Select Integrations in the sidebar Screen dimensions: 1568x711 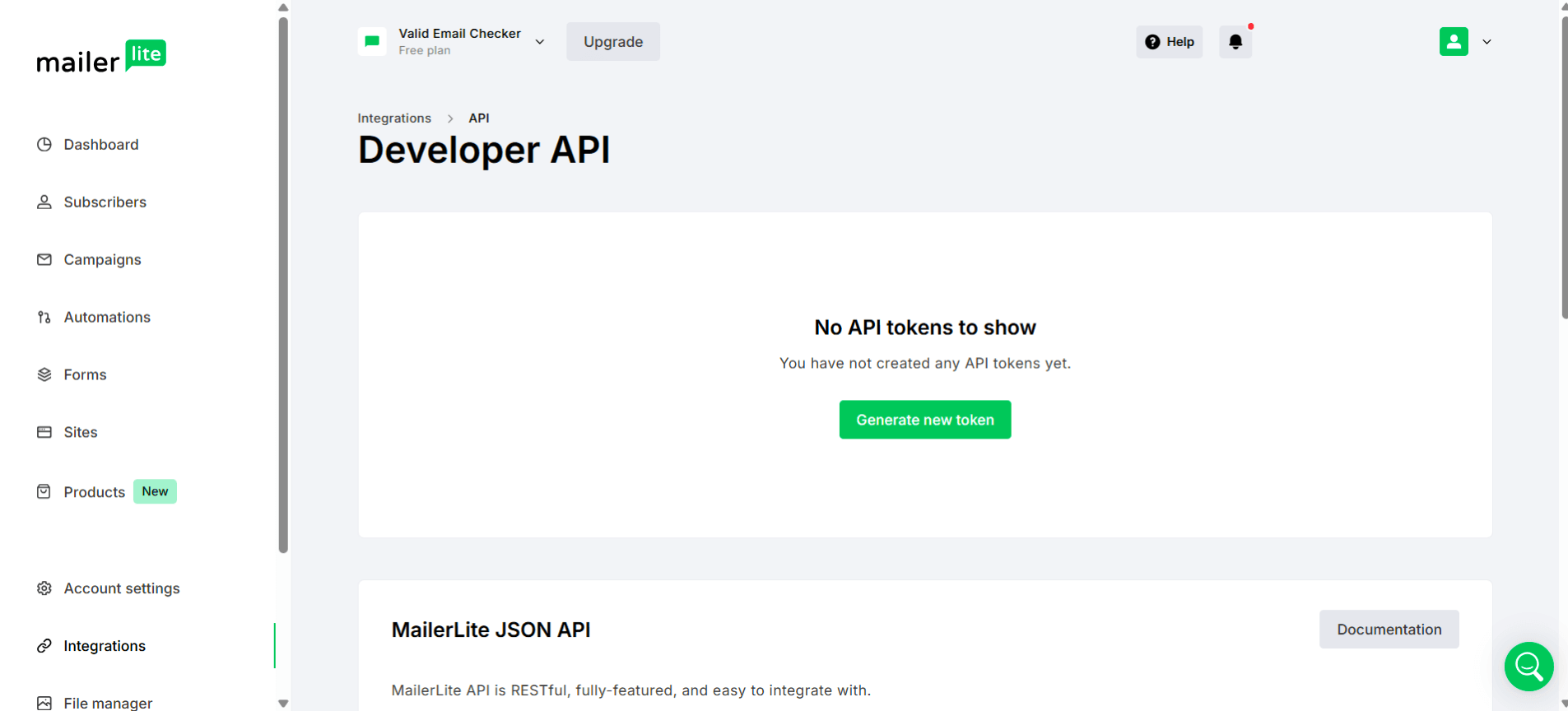105,646
